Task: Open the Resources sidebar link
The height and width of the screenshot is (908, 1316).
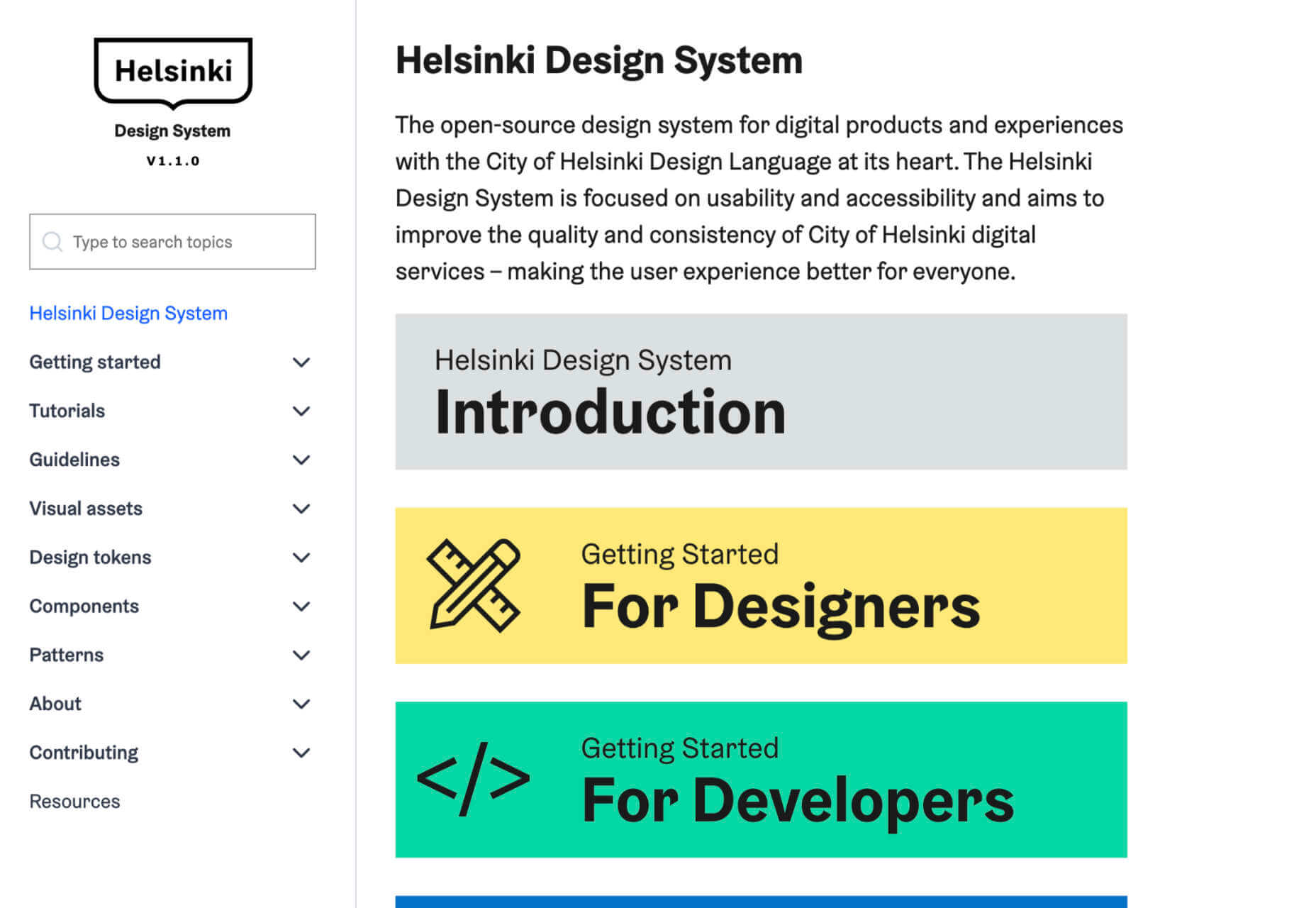Action: pos(74,802)
